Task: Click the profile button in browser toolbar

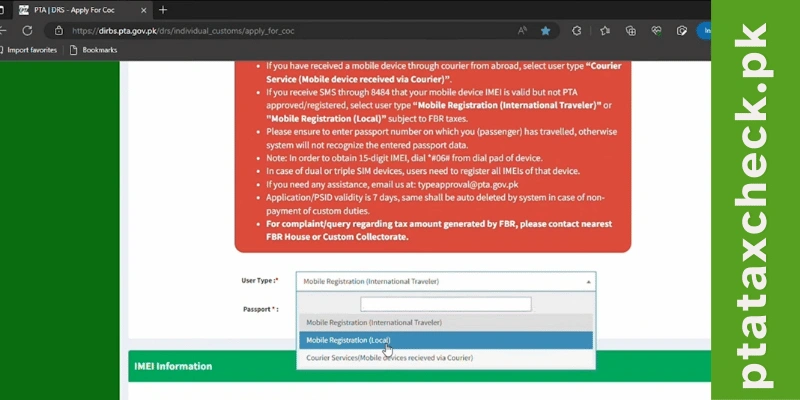Action: coord(704,31)
